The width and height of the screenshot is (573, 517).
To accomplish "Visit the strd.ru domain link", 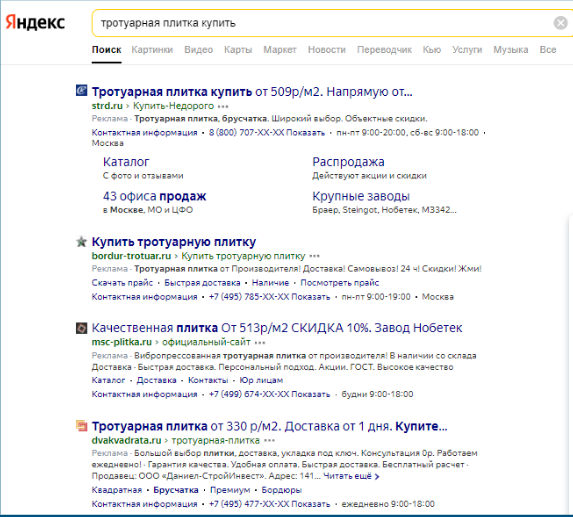I will tap(107, 106).
